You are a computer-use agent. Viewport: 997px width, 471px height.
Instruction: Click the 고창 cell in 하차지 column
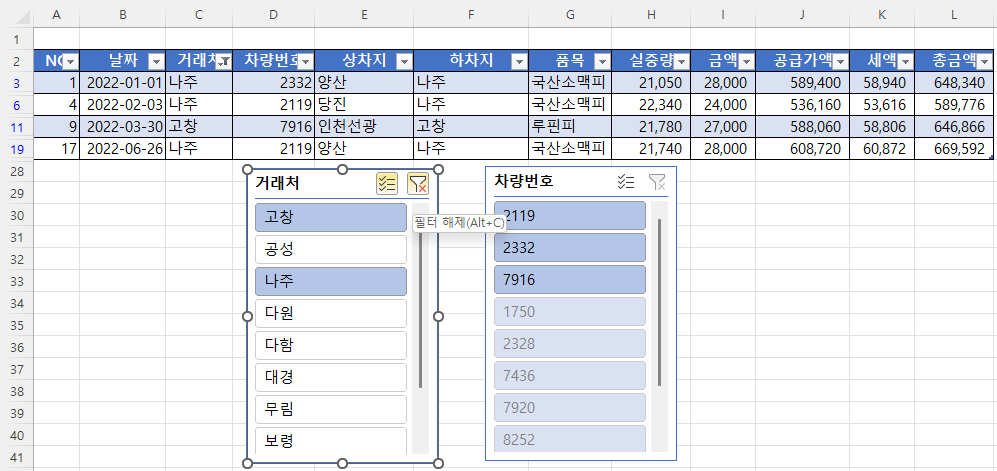coord(471,127)
